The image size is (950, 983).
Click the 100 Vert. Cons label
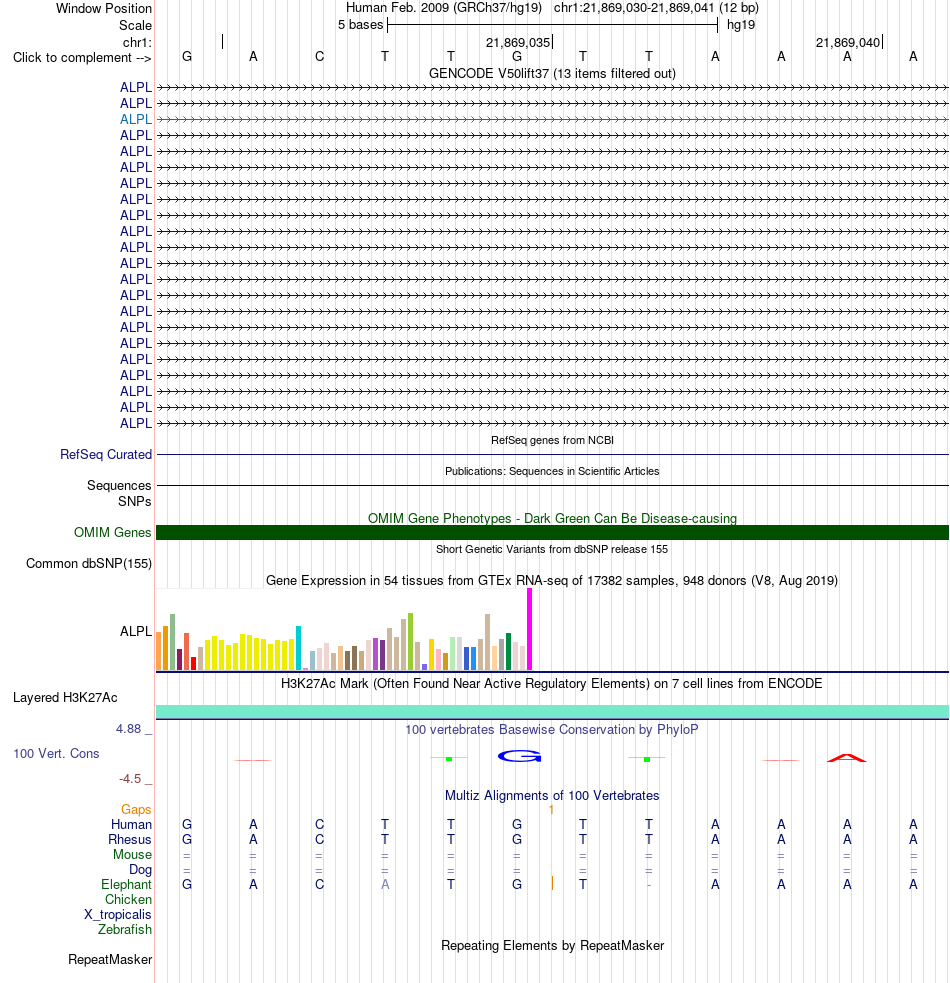[56, 754]
